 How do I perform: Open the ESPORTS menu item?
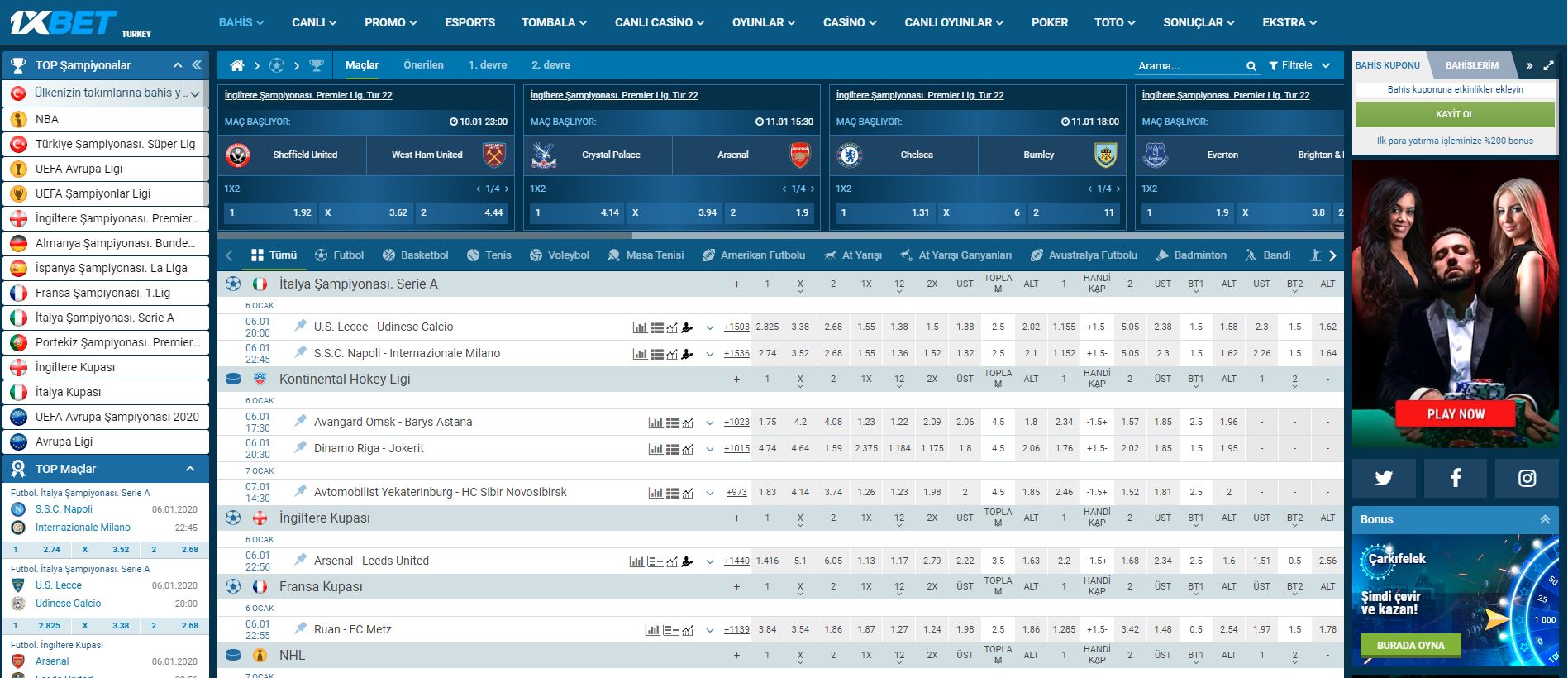pos(469,22)
